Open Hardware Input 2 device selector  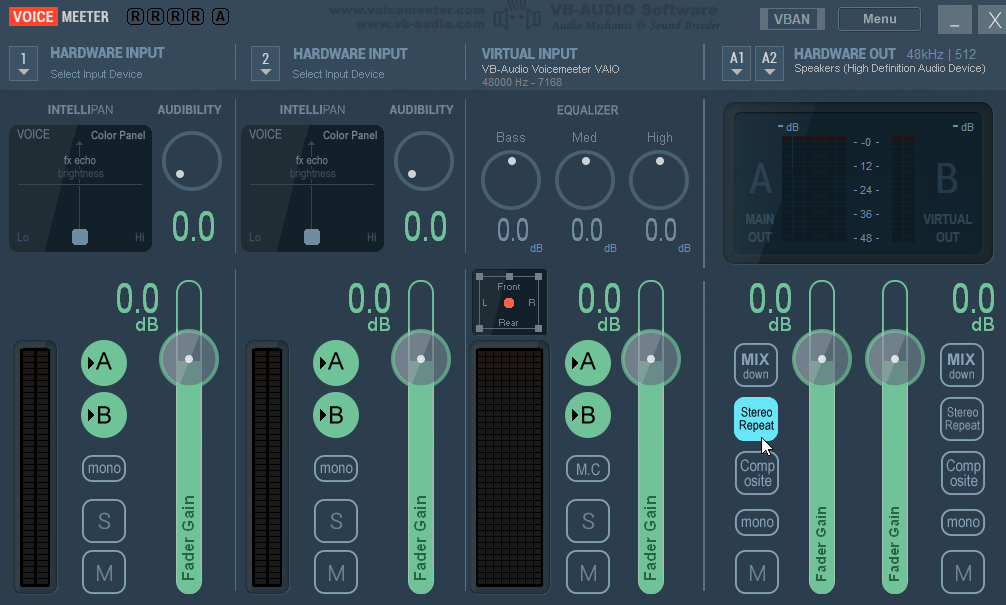(265, 64)
